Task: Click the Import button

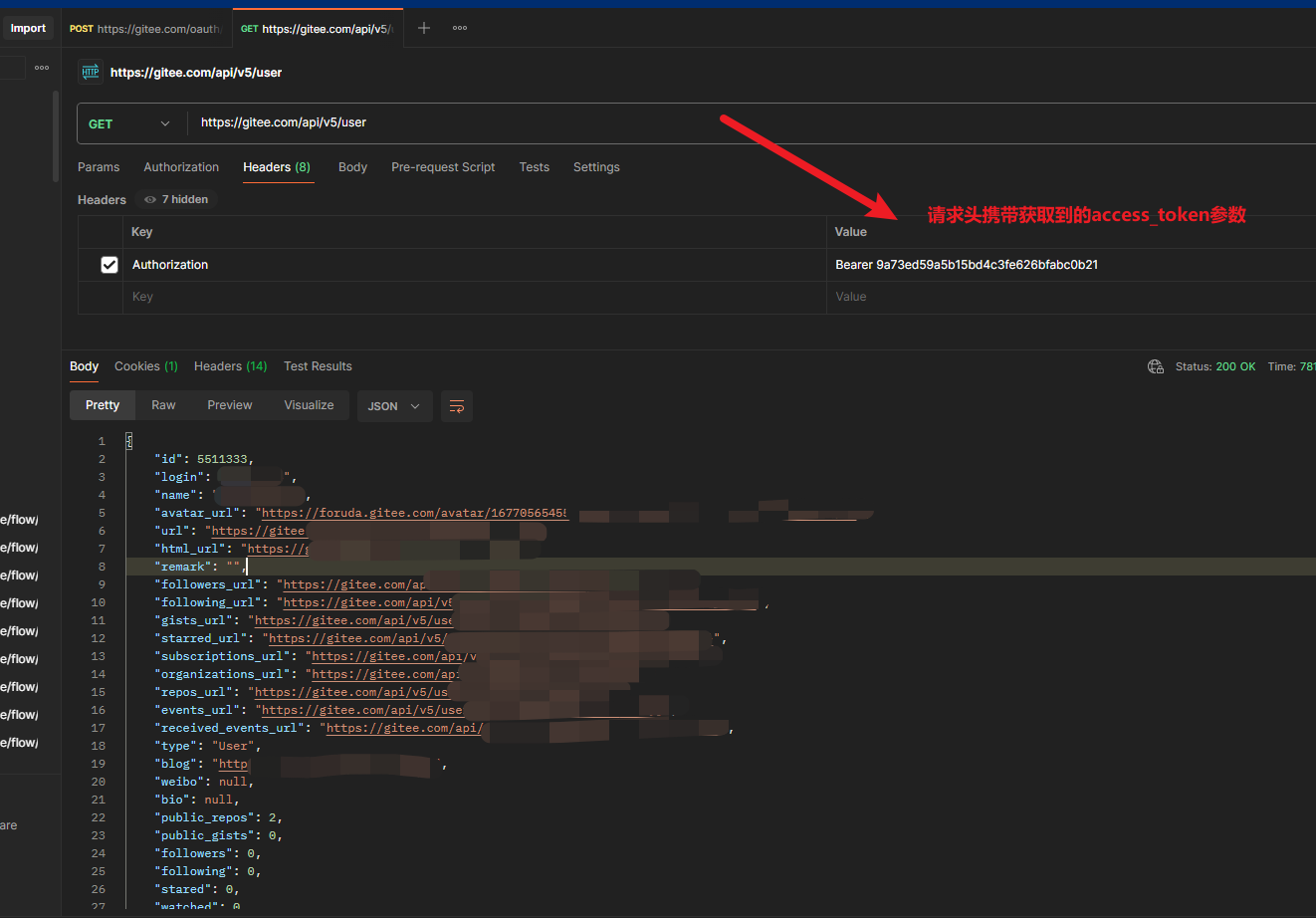Action: tap(27, 27)
